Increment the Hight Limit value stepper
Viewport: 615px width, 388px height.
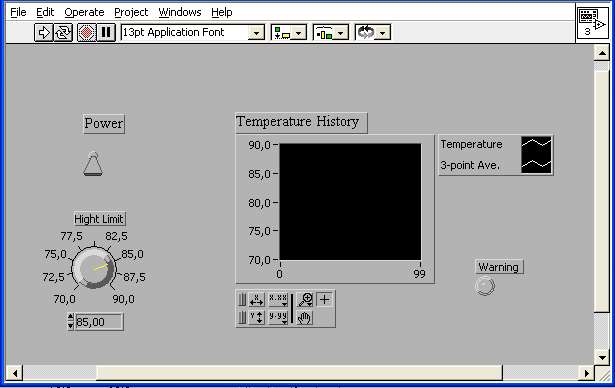point(70,317)
